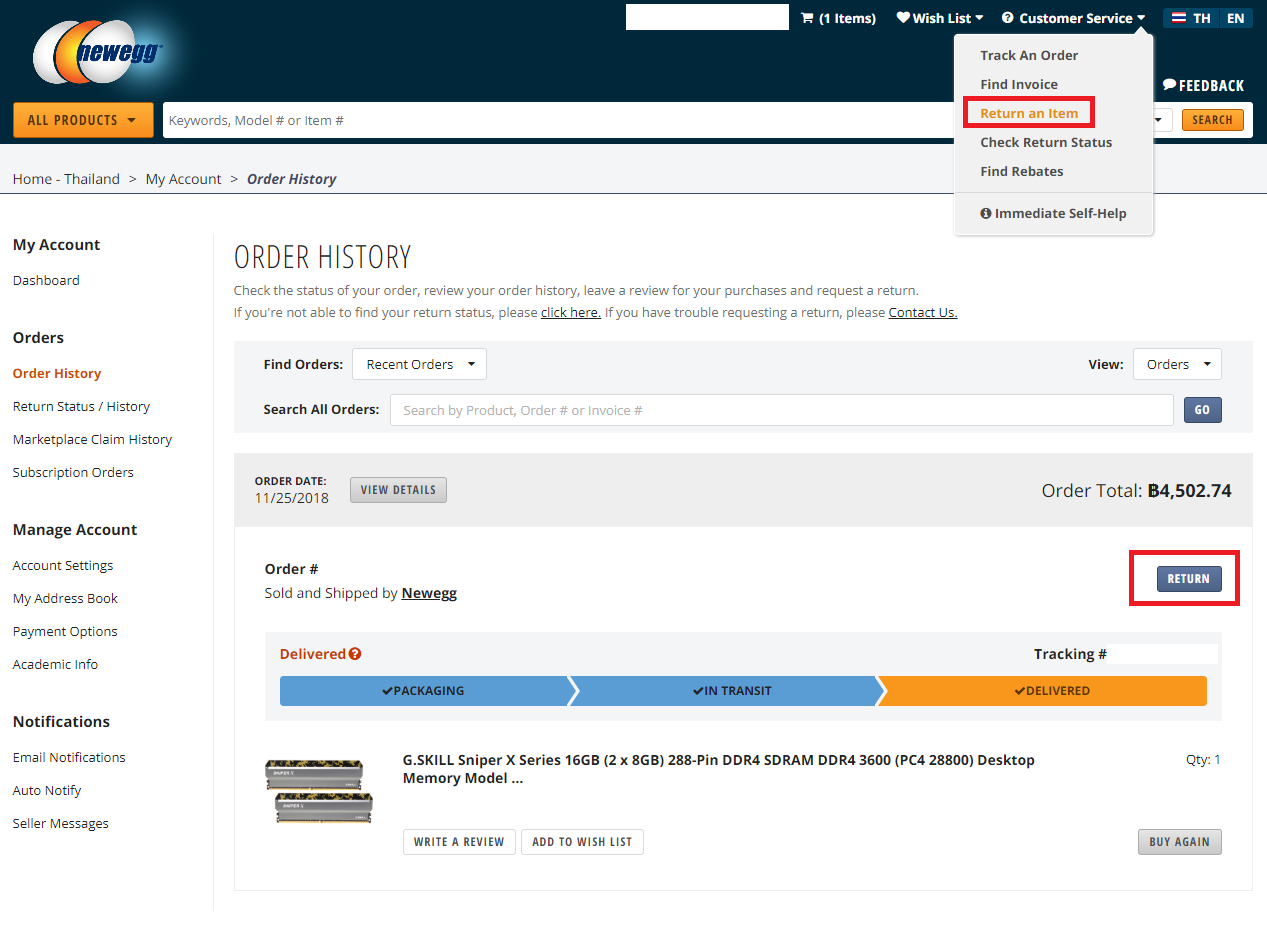The width and height of the screenshot is (1267, 931).
Task: Go to My Account breadcrumb
Action: 183,179
